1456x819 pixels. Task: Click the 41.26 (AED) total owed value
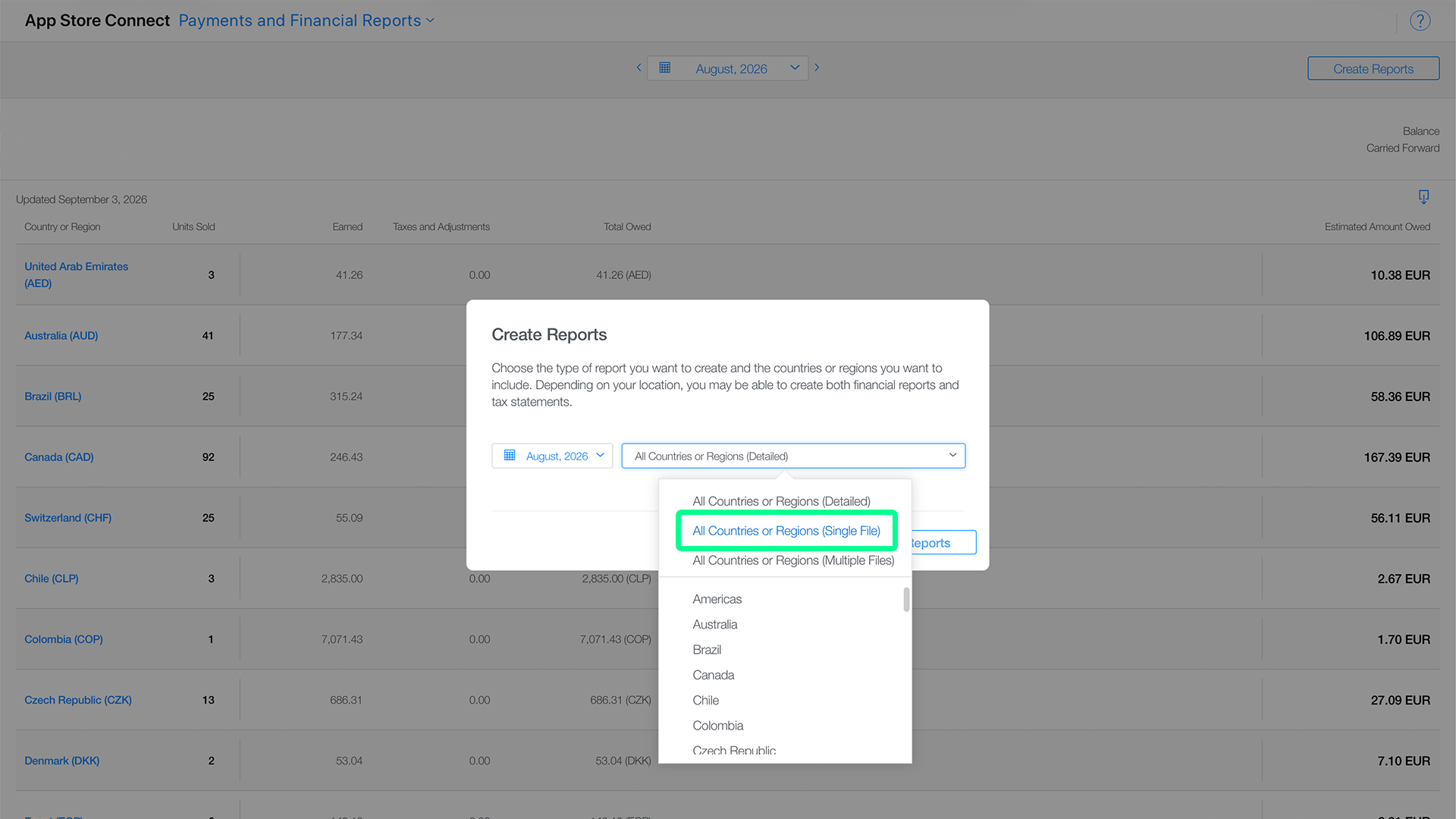[x=623, y=275]
